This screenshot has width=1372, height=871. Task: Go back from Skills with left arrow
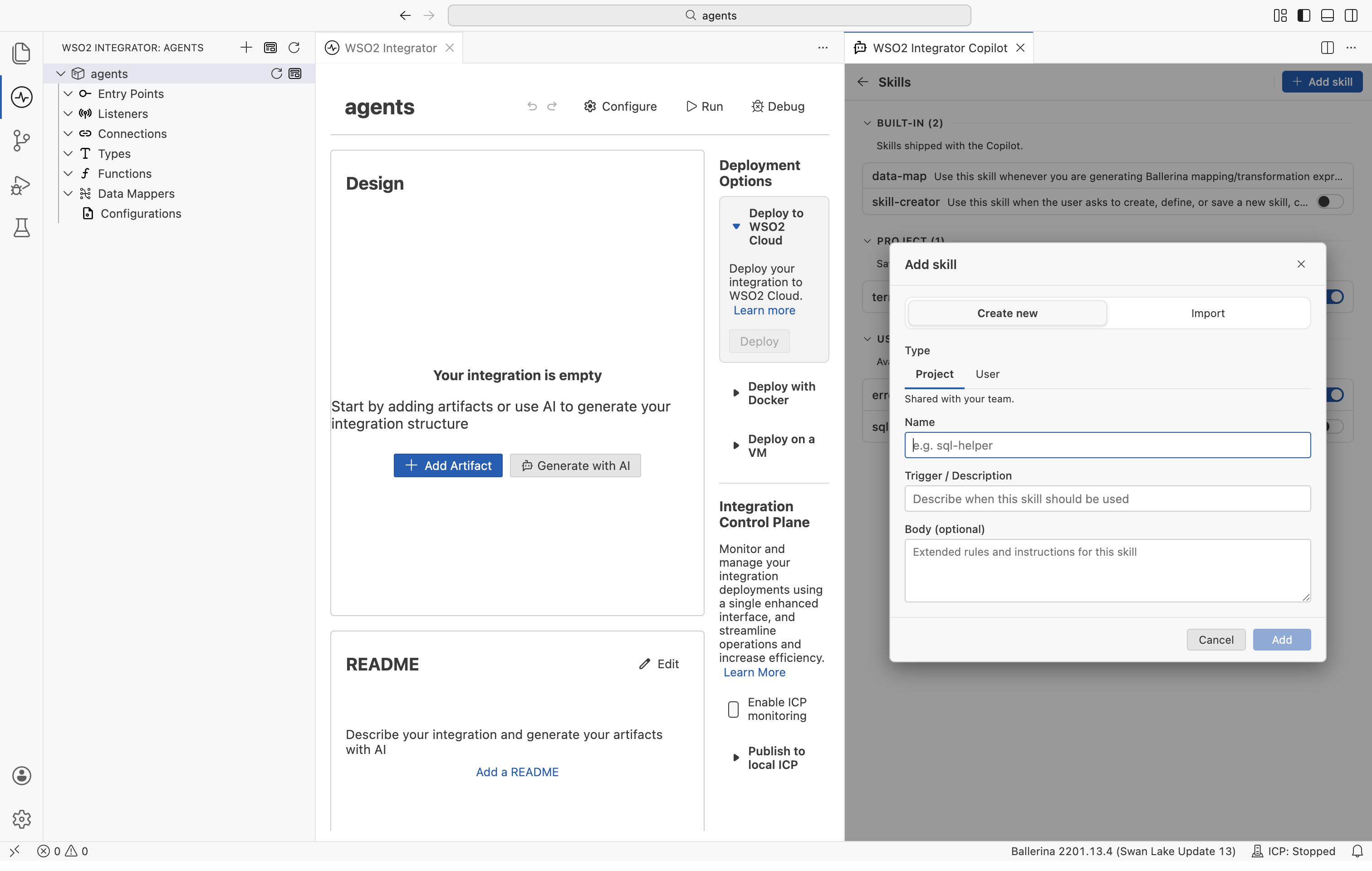click(862, 82)
